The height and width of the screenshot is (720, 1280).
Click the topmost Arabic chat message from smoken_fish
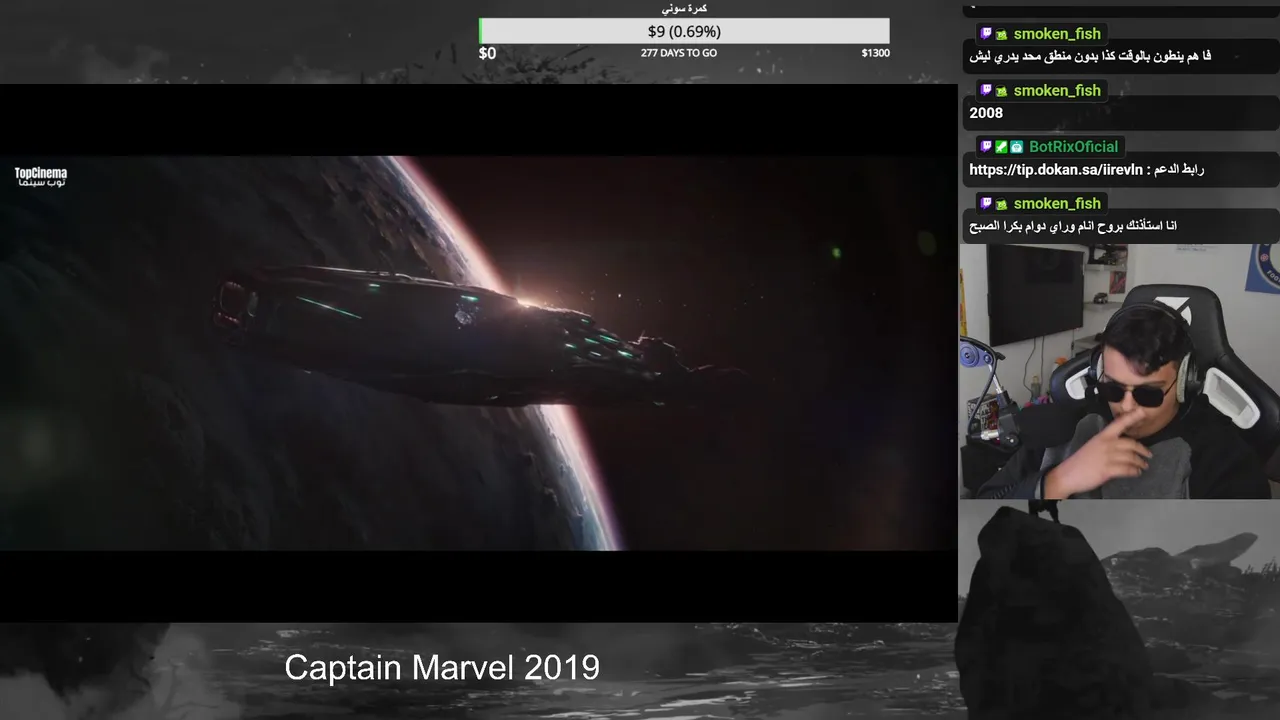[1090, 57]
